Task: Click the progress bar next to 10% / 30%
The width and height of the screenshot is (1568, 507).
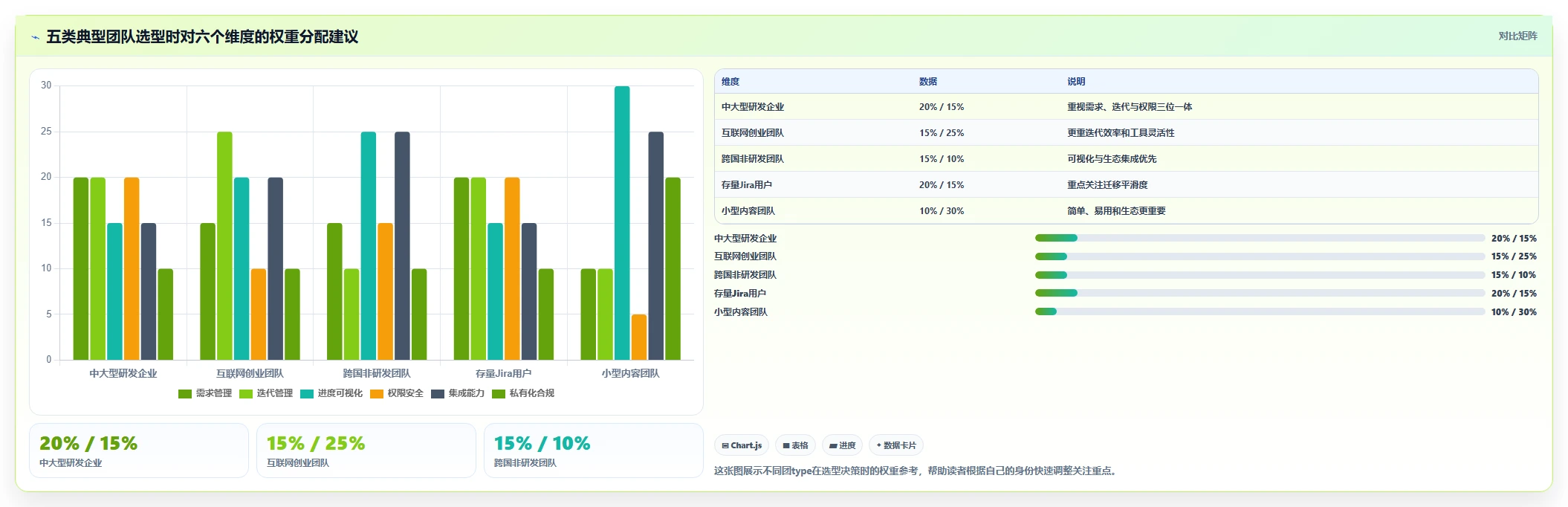Action: [1260, 311]
